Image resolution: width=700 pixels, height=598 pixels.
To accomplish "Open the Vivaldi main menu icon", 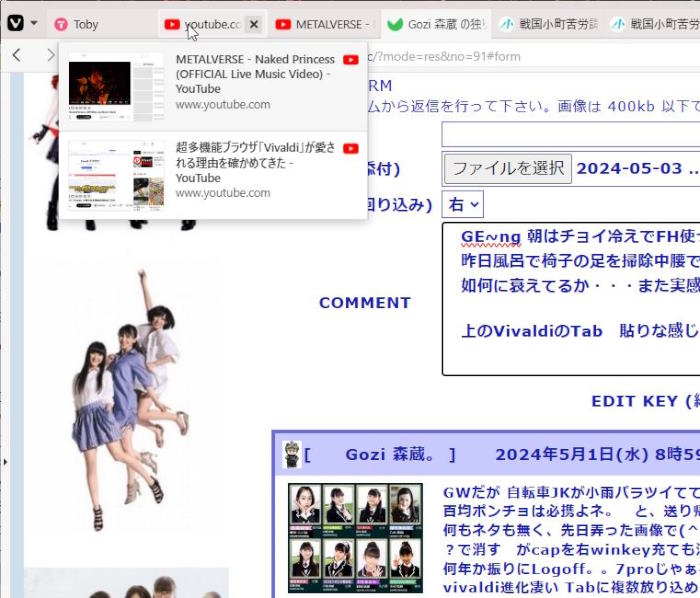I will (15, 23).
